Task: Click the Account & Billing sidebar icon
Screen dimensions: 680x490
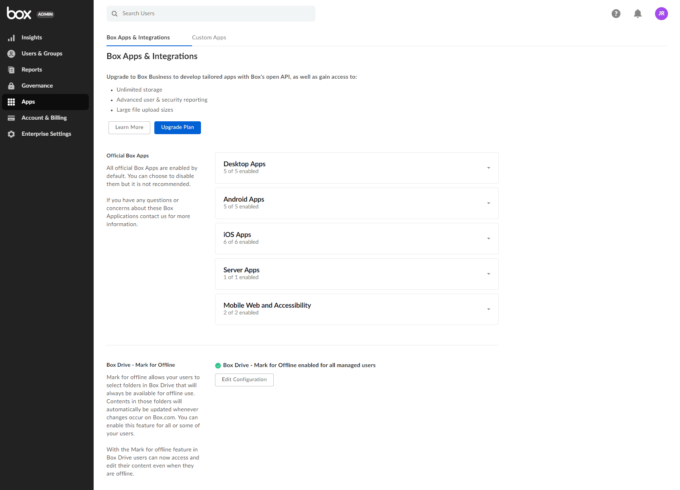Action: (x=11, y=117)
